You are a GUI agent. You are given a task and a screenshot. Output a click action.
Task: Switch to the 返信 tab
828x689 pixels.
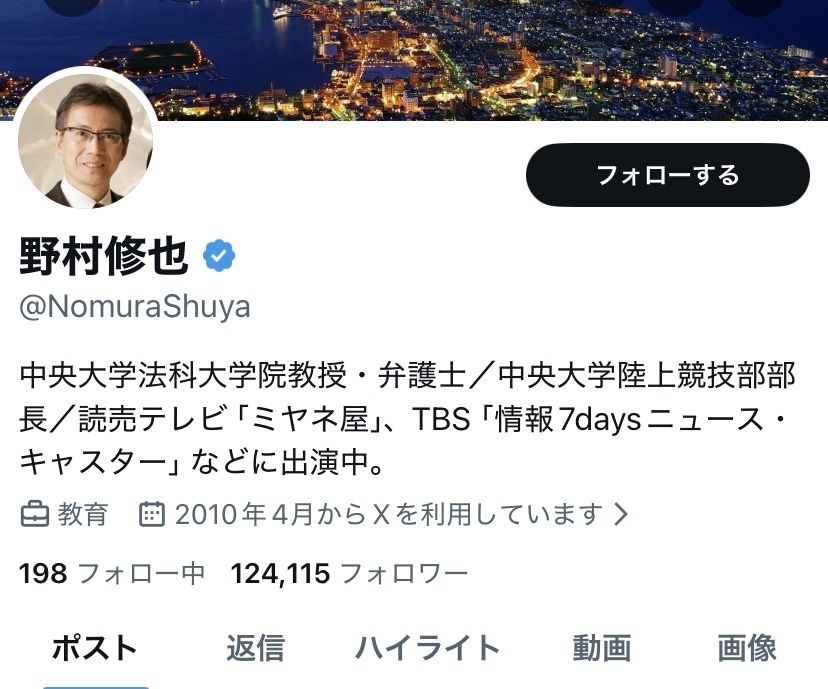[256, 648]
